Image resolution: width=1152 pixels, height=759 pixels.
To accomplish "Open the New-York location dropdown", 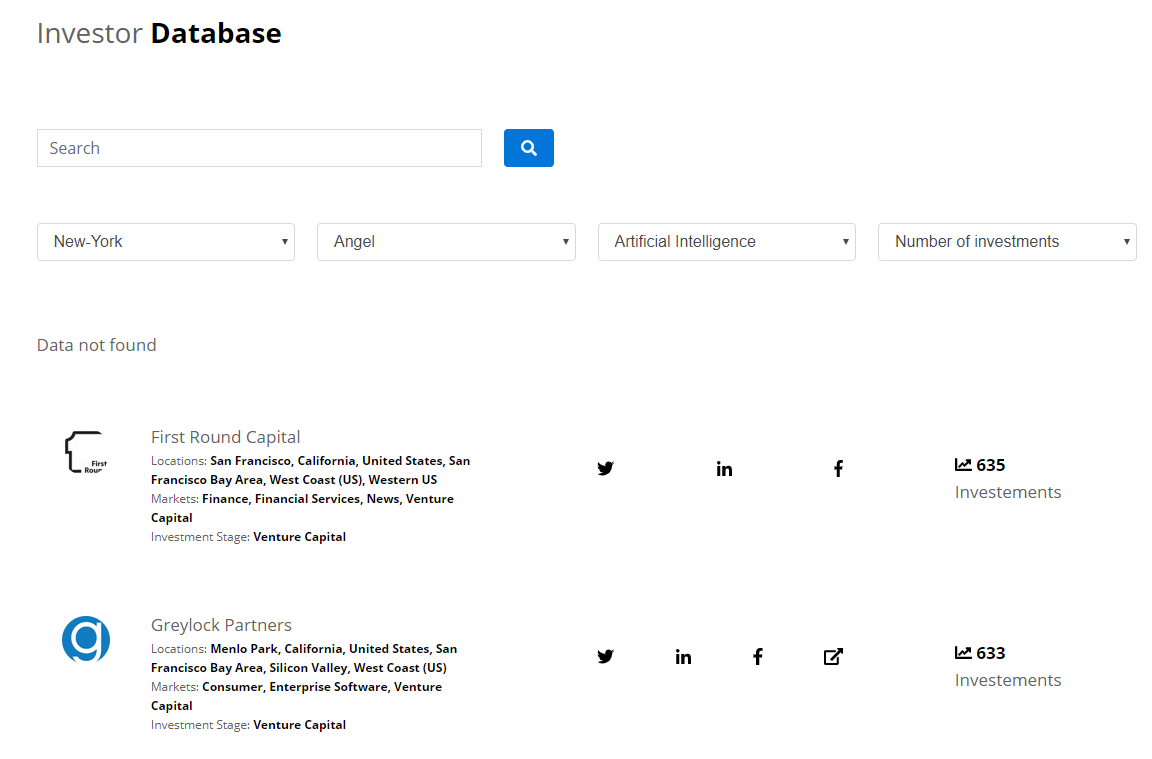I will coord(165,241).
